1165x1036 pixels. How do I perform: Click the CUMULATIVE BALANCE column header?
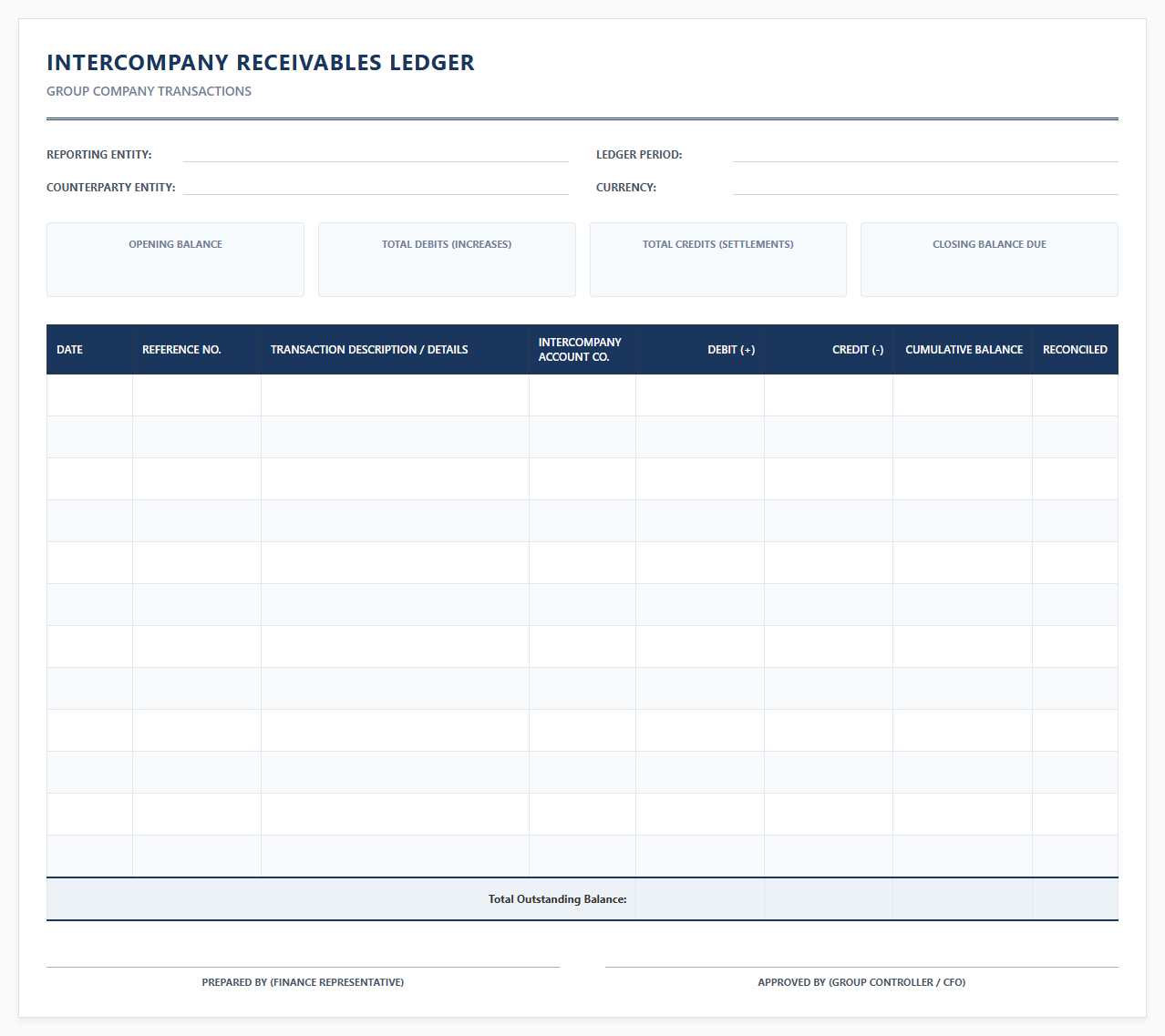click(x=963, y=350)
